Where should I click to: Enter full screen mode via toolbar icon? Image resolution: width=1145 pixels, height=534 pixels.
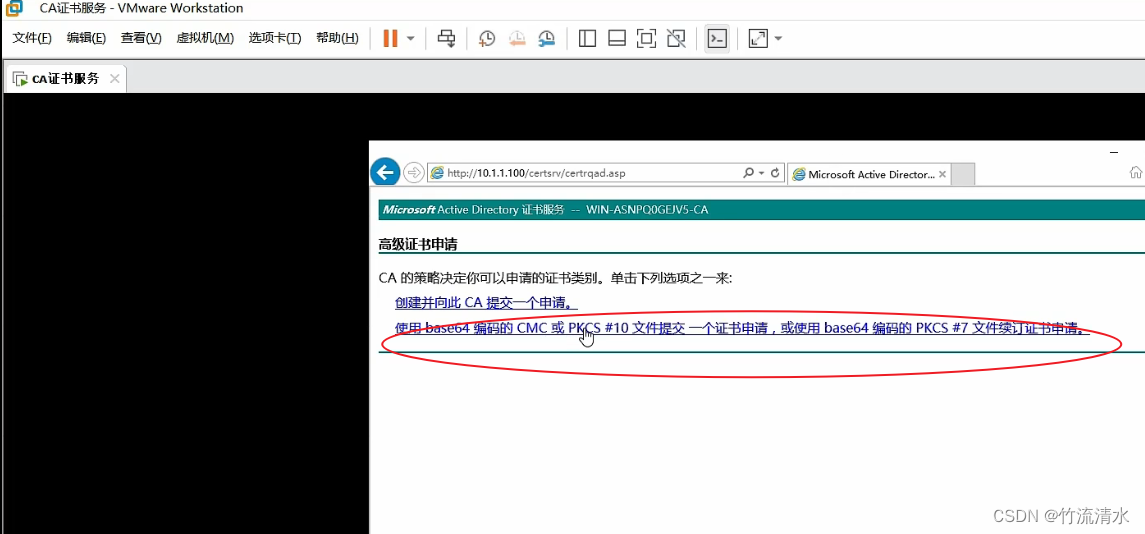click(646, 39)
